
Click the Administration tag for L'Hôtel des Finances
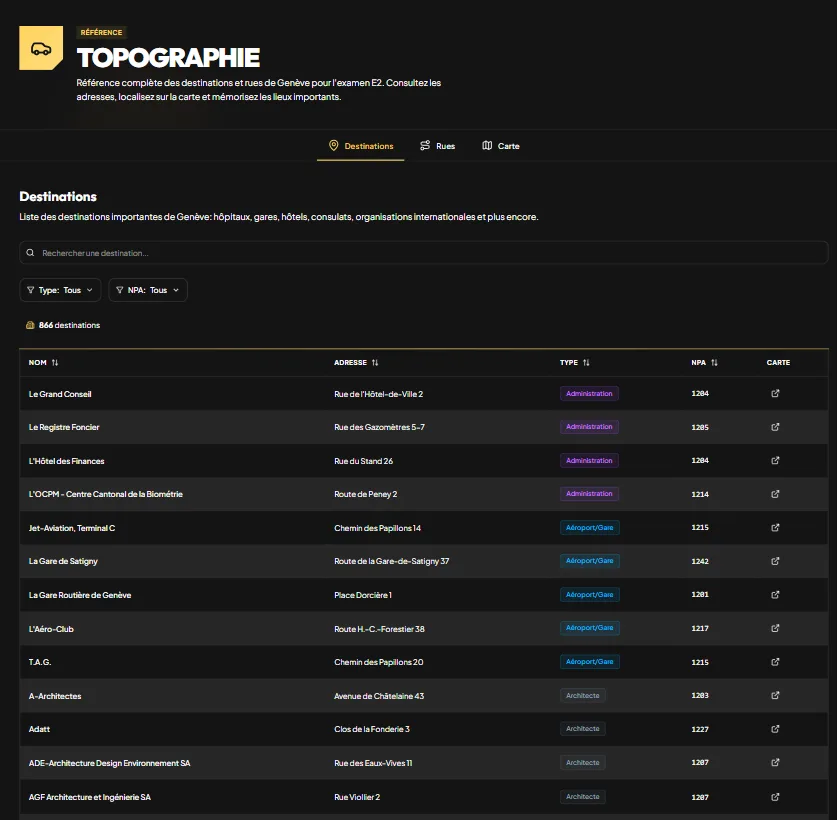click(589, 461)
